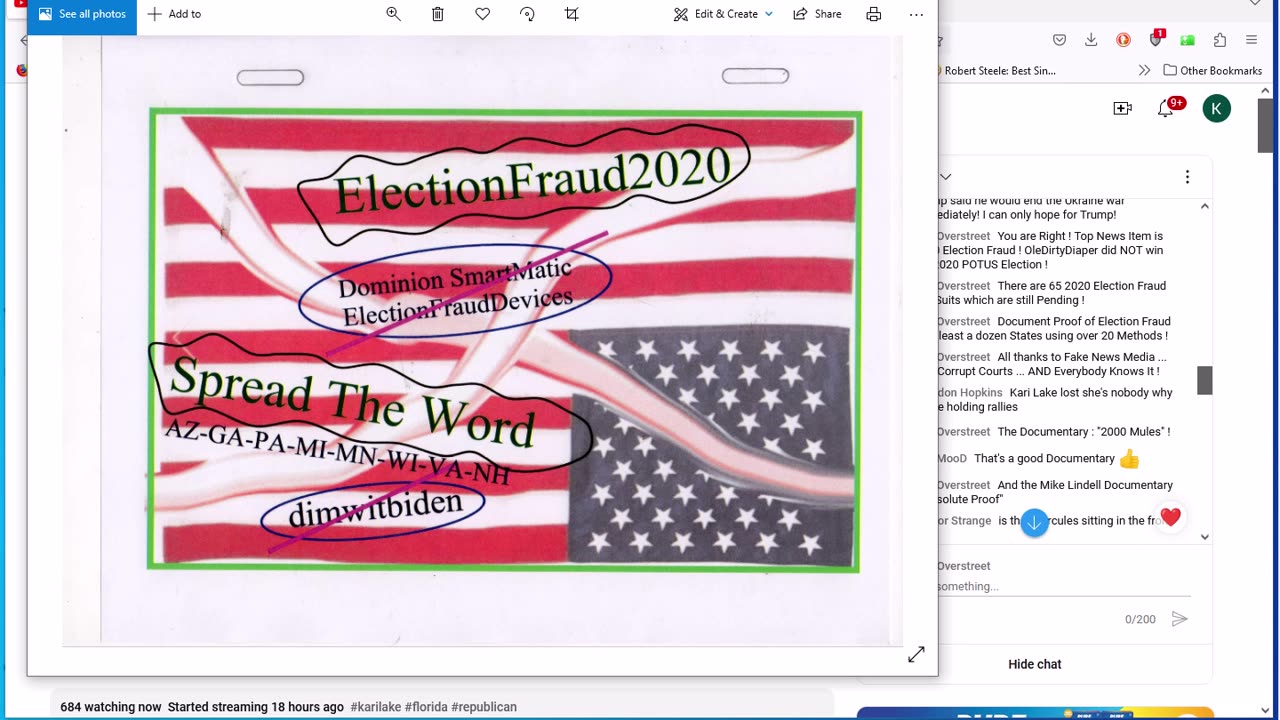Click Add to button in Photos toolbar
1280x720 pixels.
pos(174,14)
